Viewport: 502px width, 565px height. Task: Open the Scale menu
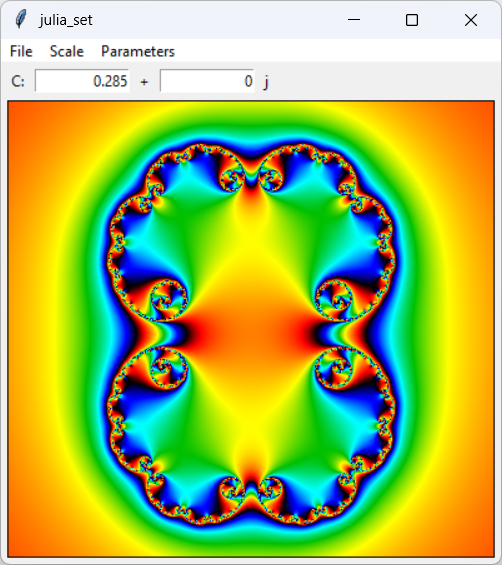67,51
